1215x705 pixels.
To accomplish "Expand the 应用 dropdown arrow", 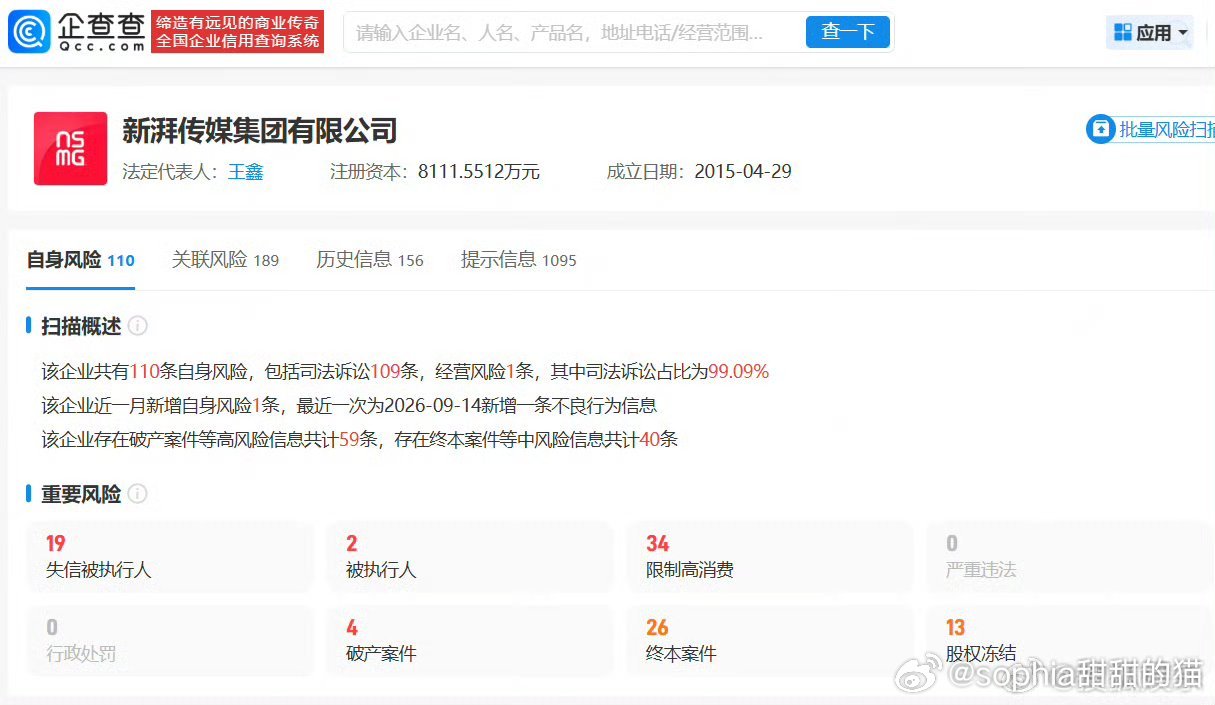I will [x=1183, y=33].
